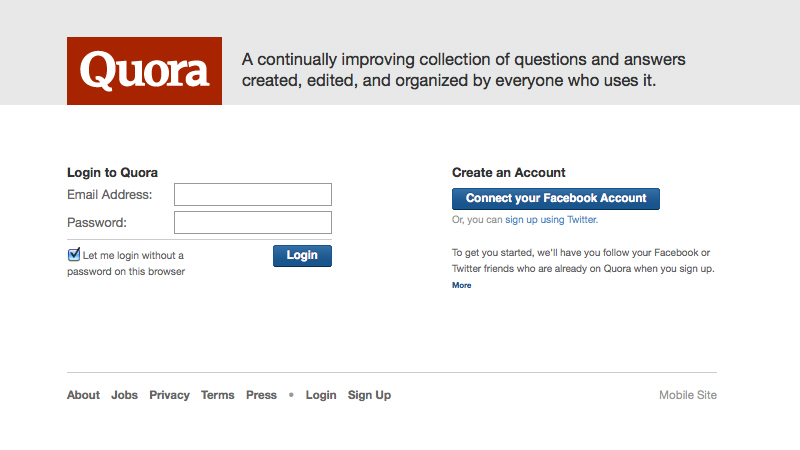The height and width of the screenshot is (450, 800).
Task: Click the "Create an Account" heading
Action: (509, 172)
